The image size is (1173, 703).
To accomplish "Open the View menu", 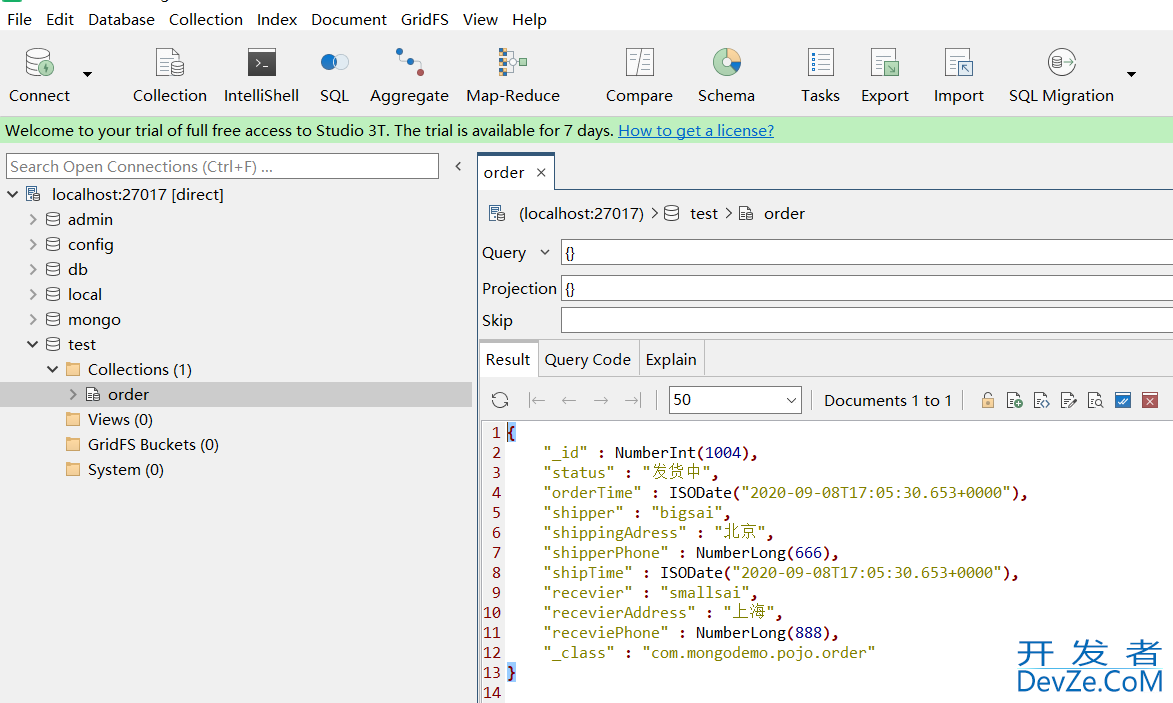I will [480, 19].
